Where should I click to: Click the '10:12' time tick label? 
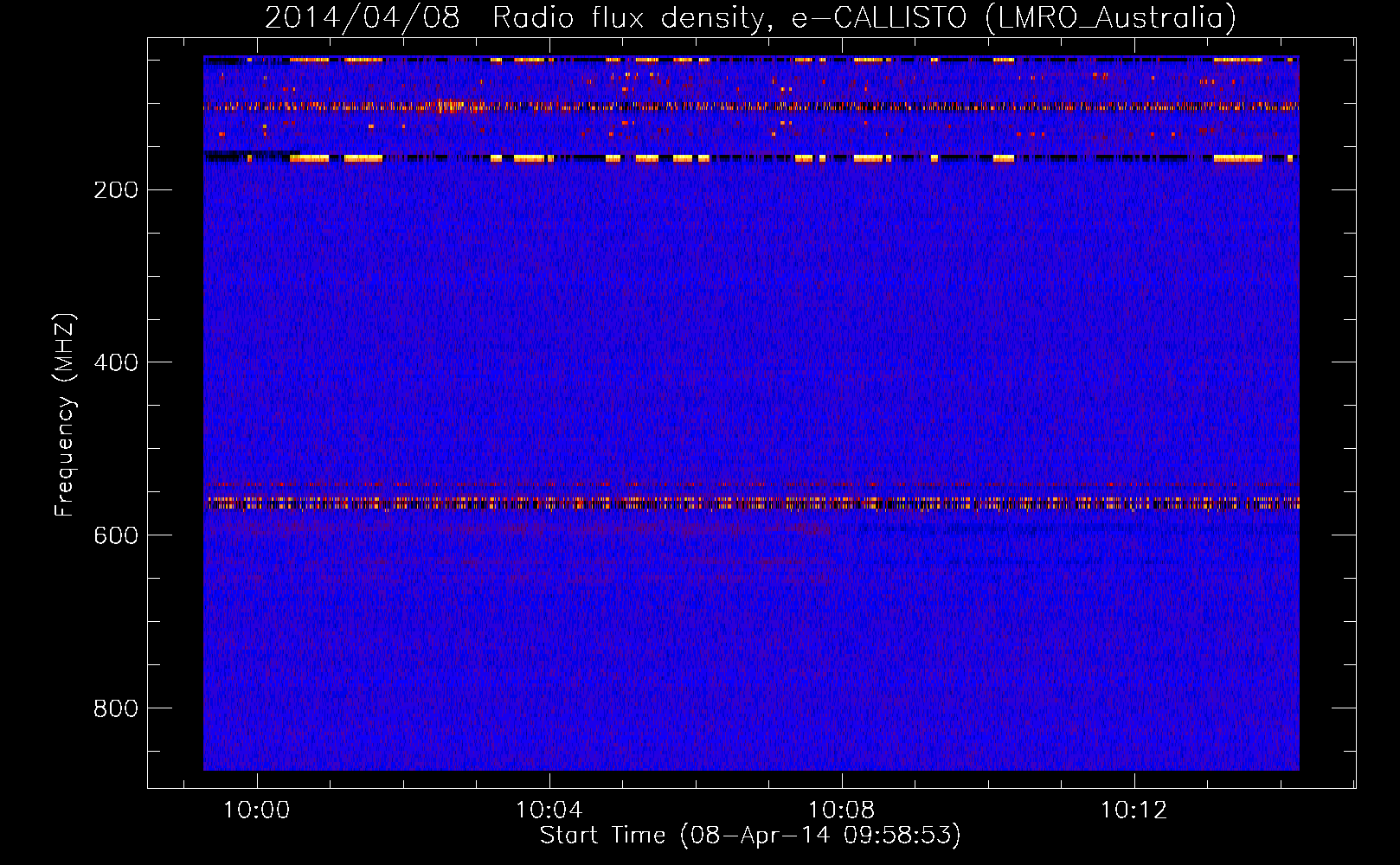(x=1133, y=811)
